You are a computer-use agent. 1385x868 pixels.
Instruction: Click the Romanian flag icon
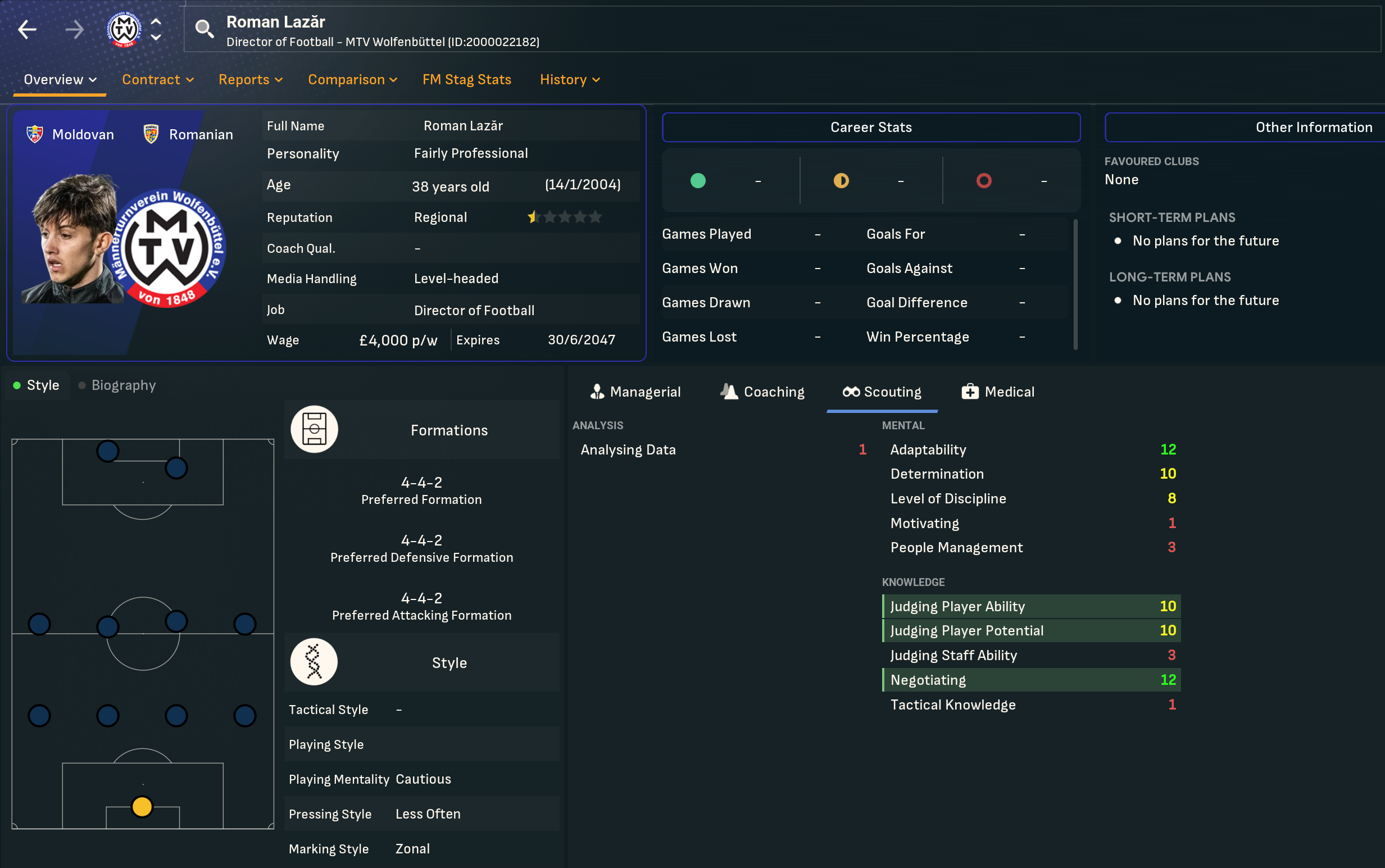[151, 134]
